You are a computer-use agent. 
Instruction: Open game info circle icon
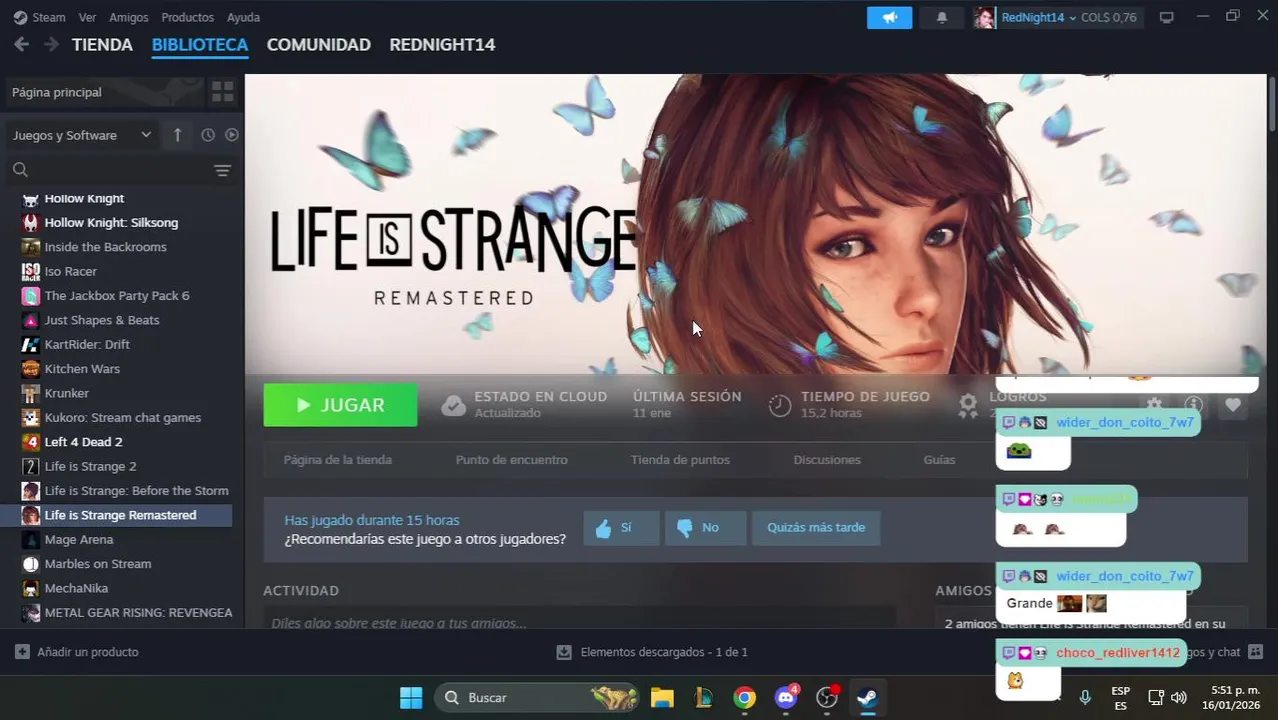(1193, 405)
